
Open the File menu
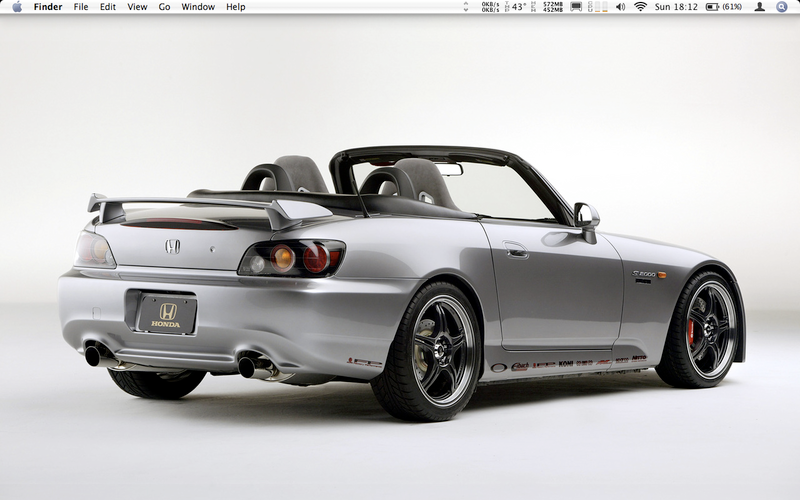click(x=81, y=7)
